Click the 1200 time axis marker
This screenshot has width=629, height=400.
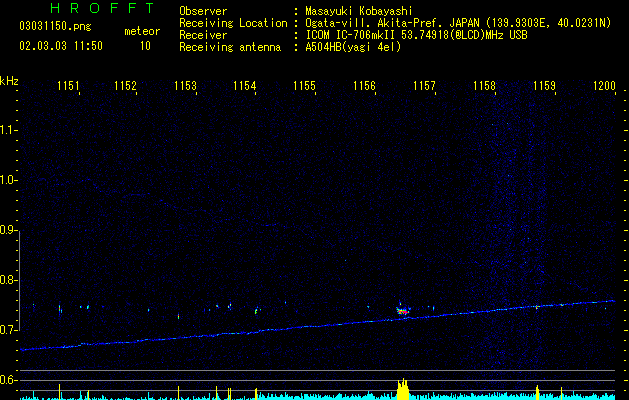point(604,85)
